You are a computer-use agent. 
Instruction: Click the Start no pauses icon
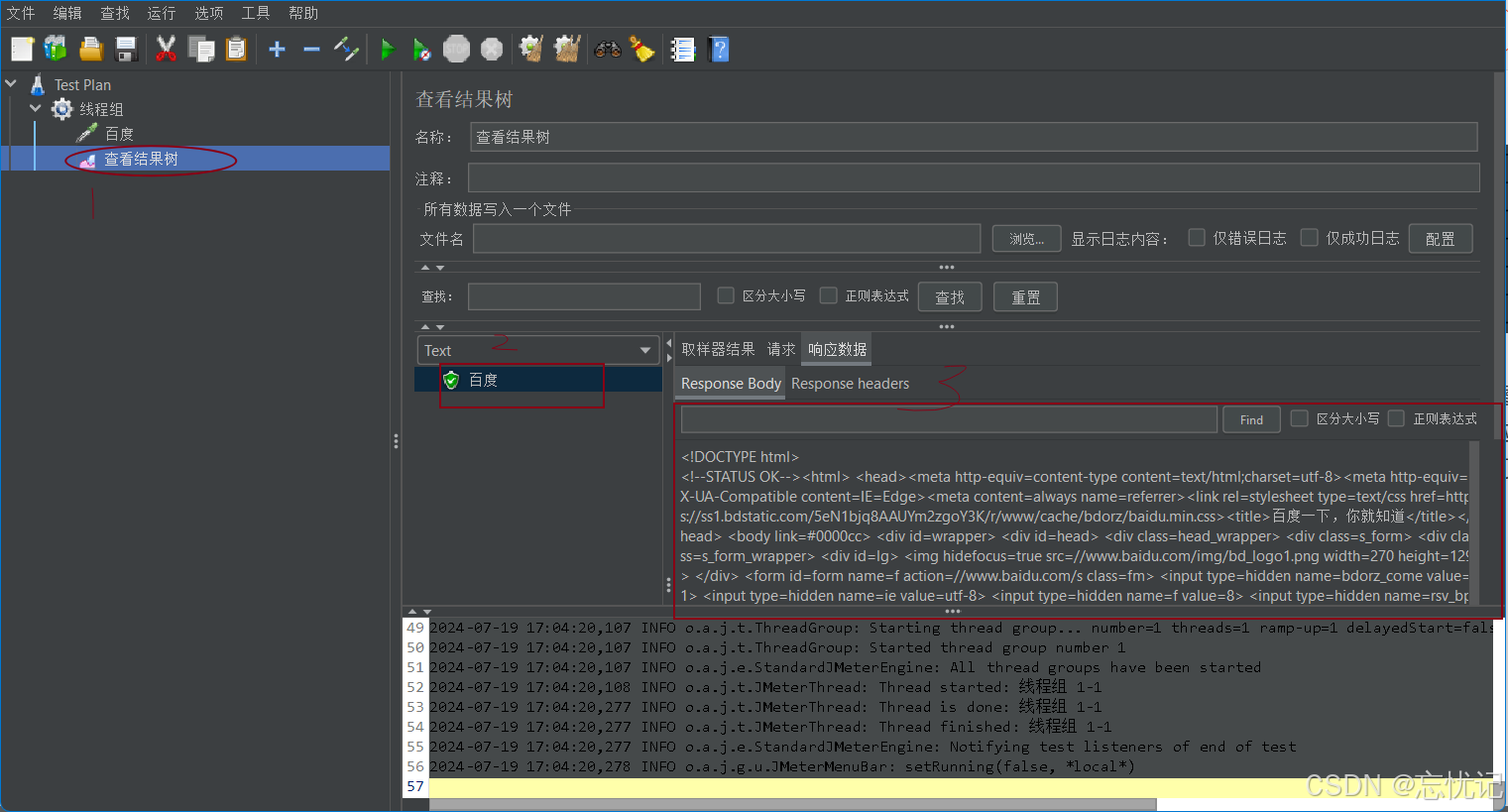(x=421, y=49)
